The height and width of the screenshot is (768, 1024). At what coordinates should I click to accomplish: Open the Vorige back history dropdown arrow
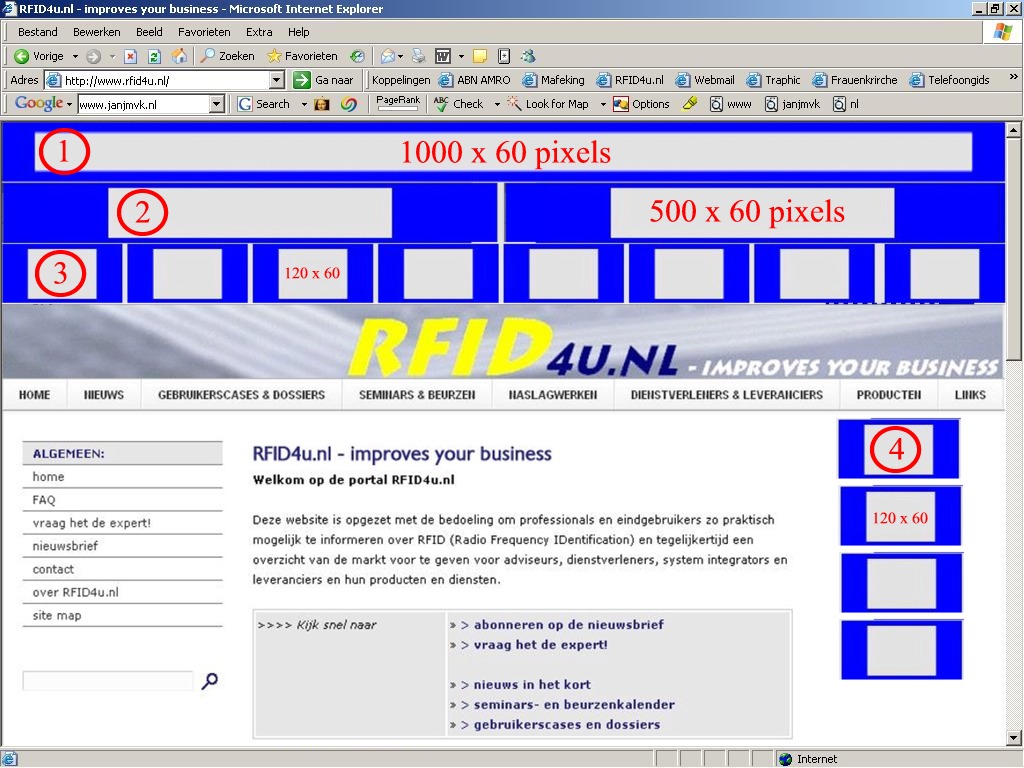[75, 56]
